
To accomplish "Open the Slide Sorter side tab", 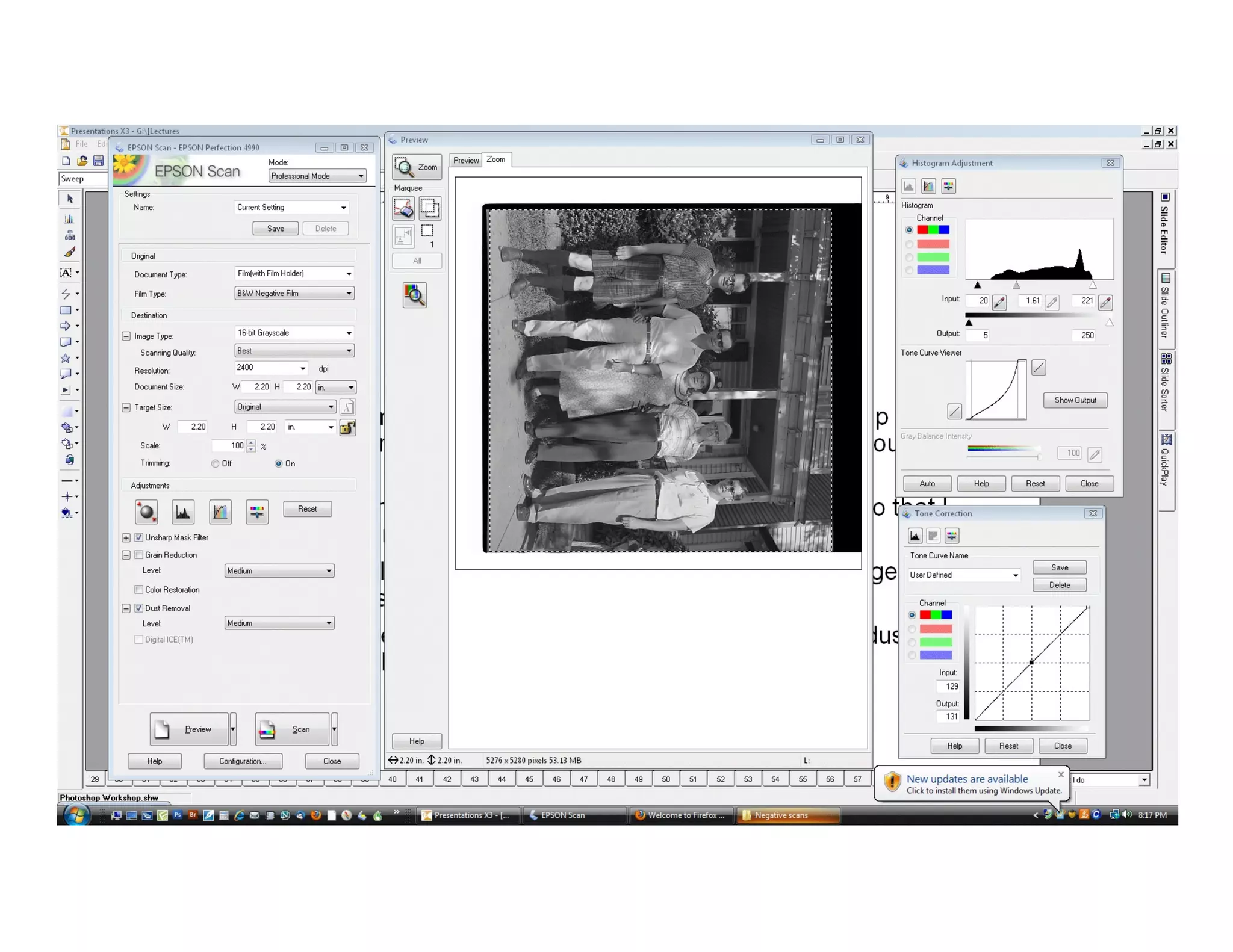I will 1166,383.
